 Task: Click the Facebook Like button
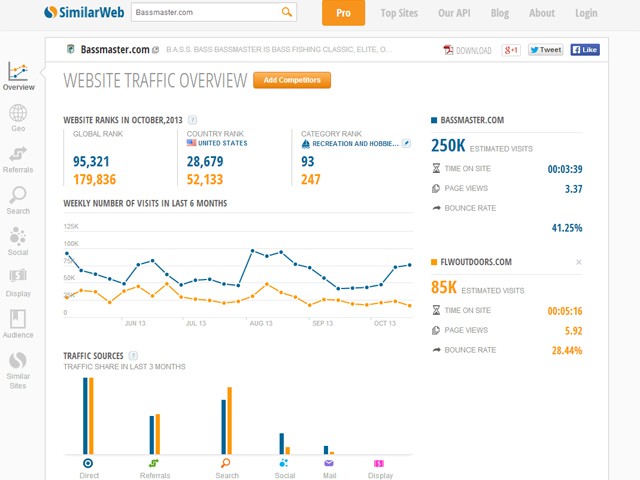pyautogui.click(x=585, y=50)
